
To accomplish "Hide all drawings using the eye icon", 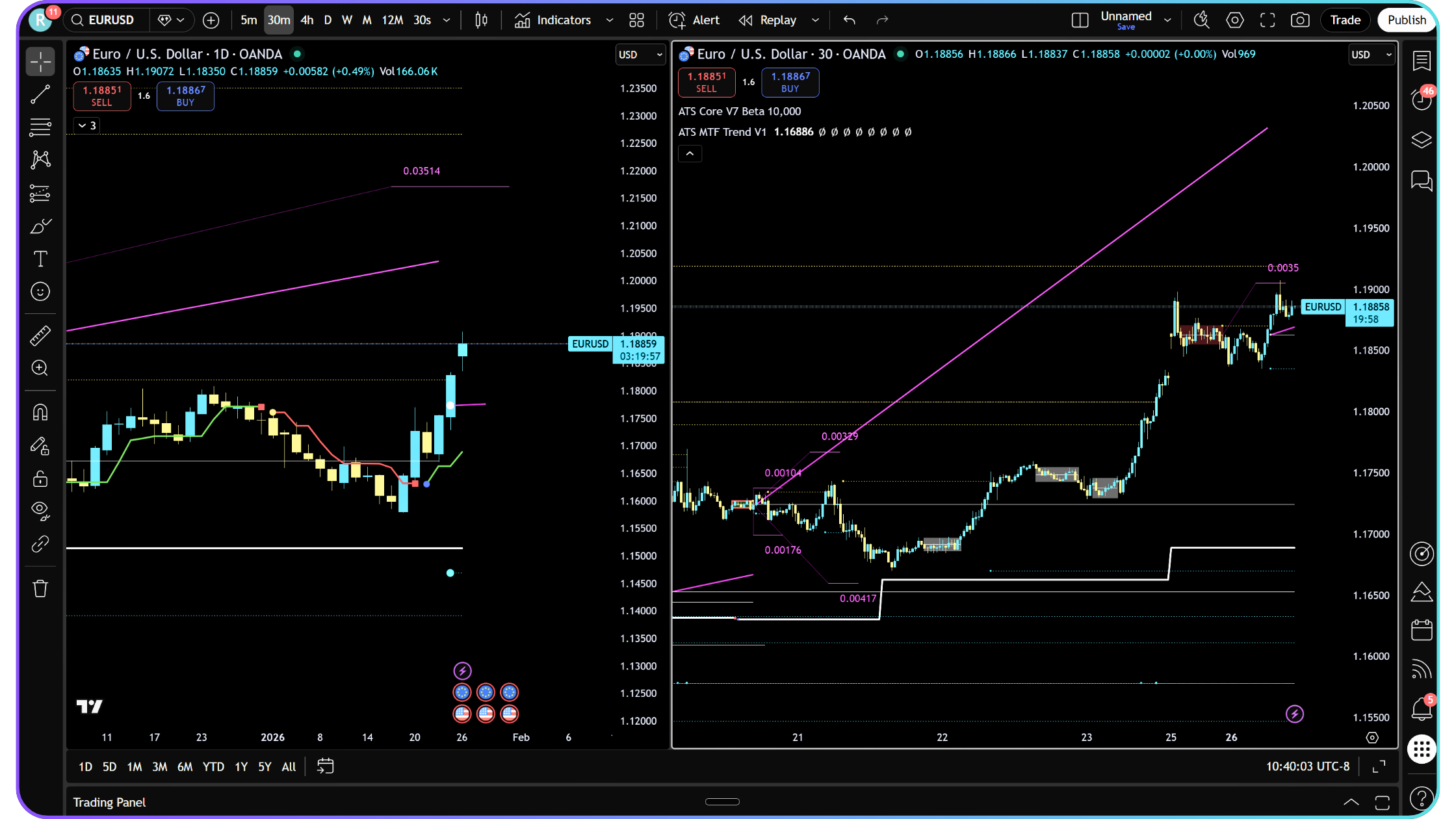I will [x=40, y=510].
